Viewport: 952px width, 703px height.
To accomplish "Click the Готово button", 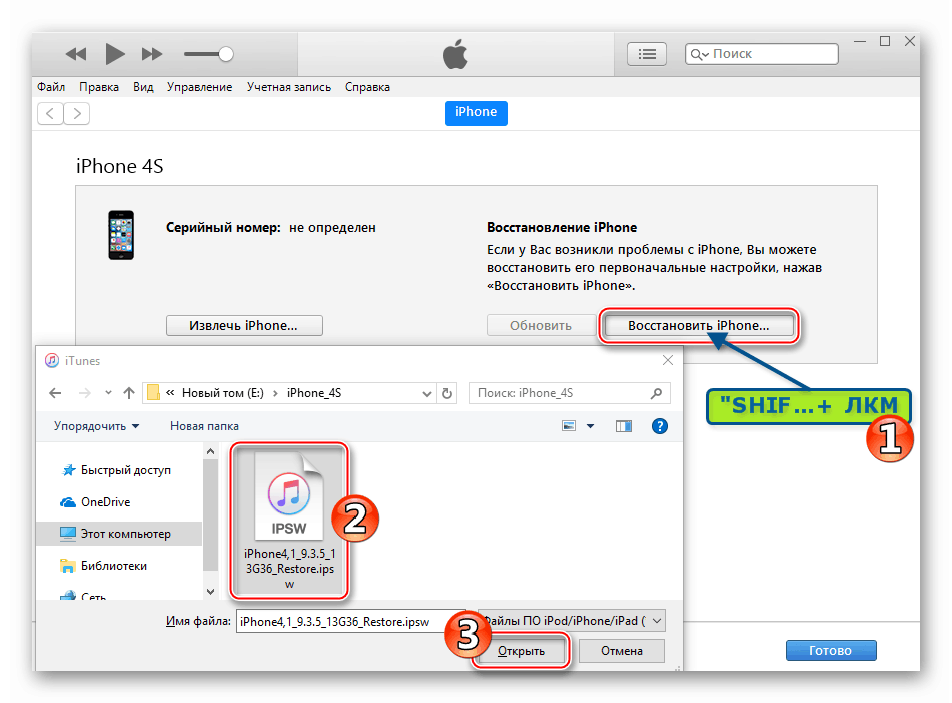I will (831, 650).
